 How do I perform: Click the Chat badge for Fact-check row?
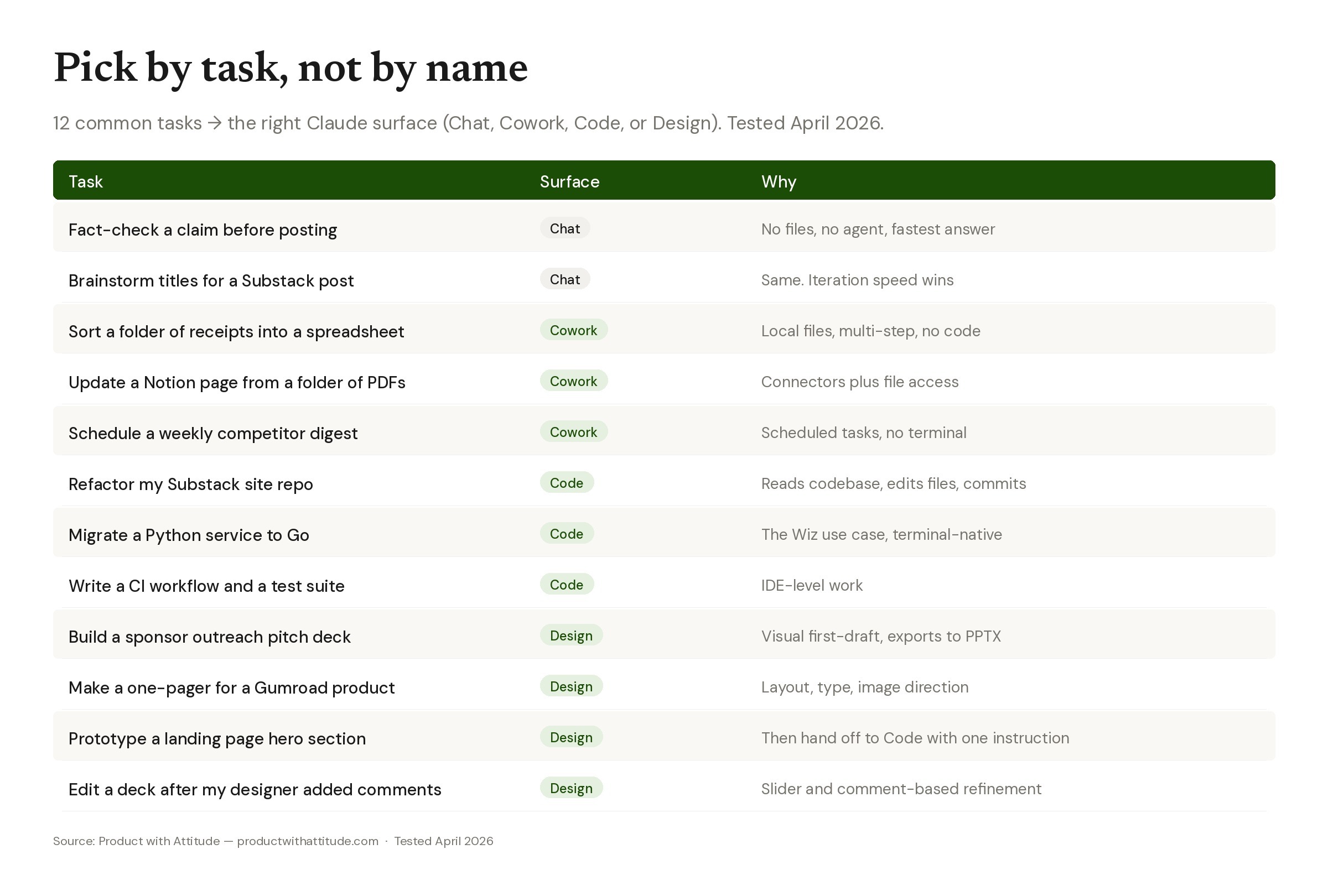point(564,228)
